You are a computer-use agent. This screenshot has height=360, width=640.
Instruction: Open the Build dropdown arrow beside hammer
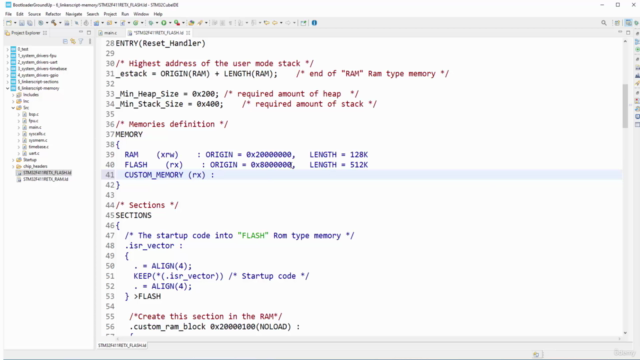point(60,23)
